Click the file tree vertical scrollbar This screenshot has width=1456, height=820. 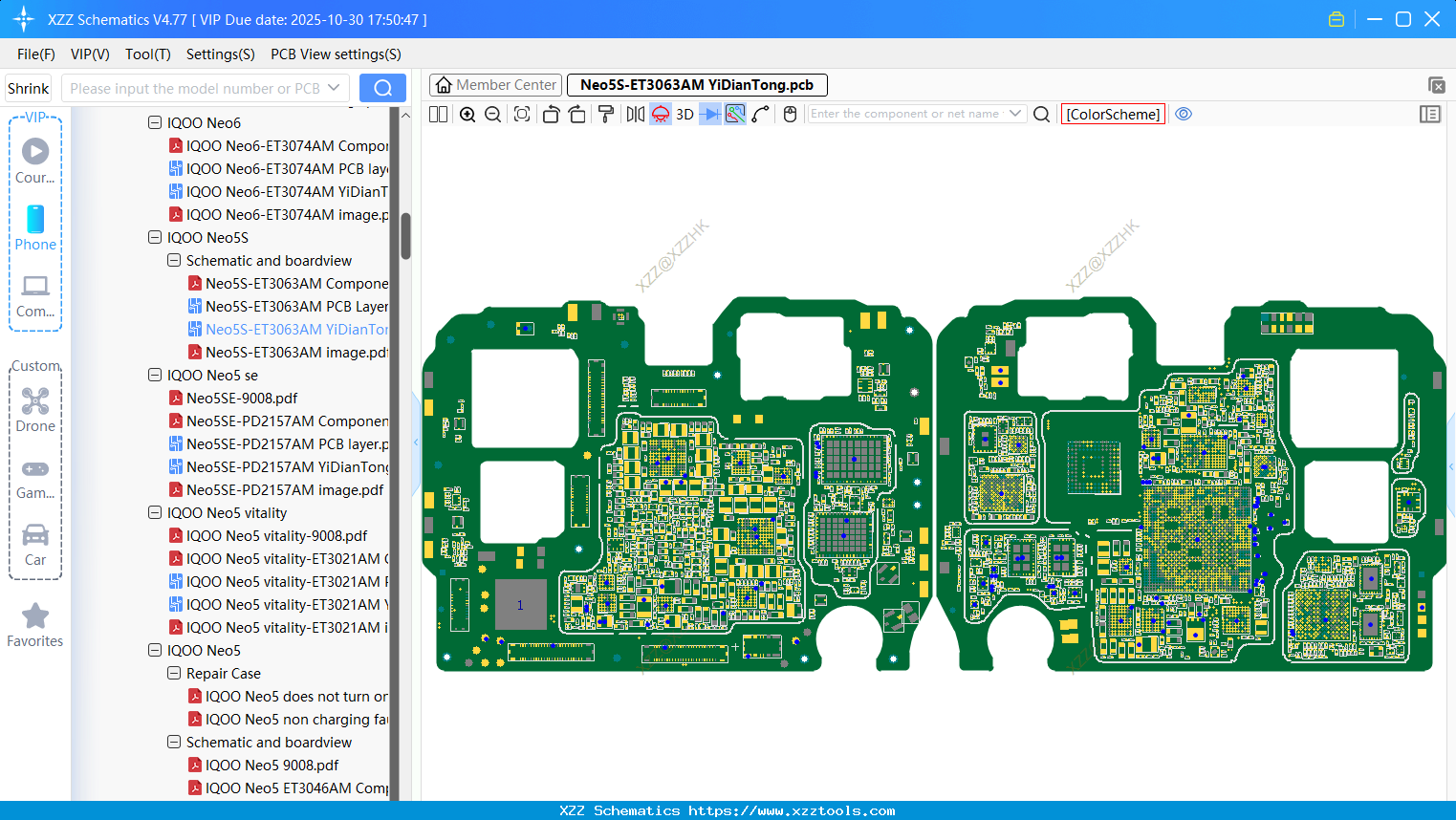(405, 235)
